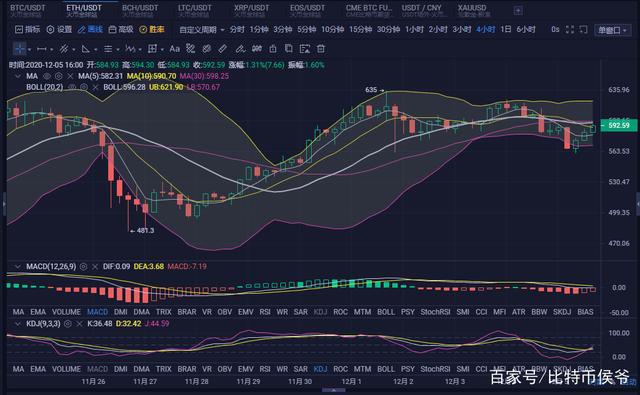Click the screenshot icon beside fullscreen
Image resolution: width=640 pixels, height=395 pixels.
coord(584,29)
